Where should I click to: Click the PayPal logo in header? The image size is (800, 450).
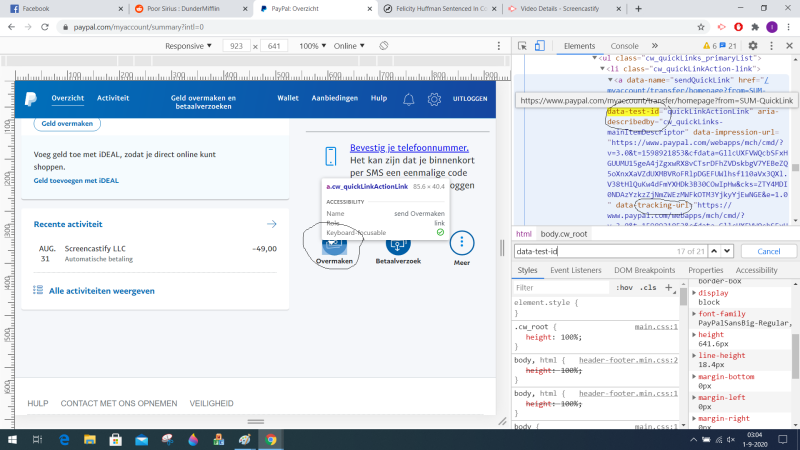pyautogui.click(x=30, y=99)
